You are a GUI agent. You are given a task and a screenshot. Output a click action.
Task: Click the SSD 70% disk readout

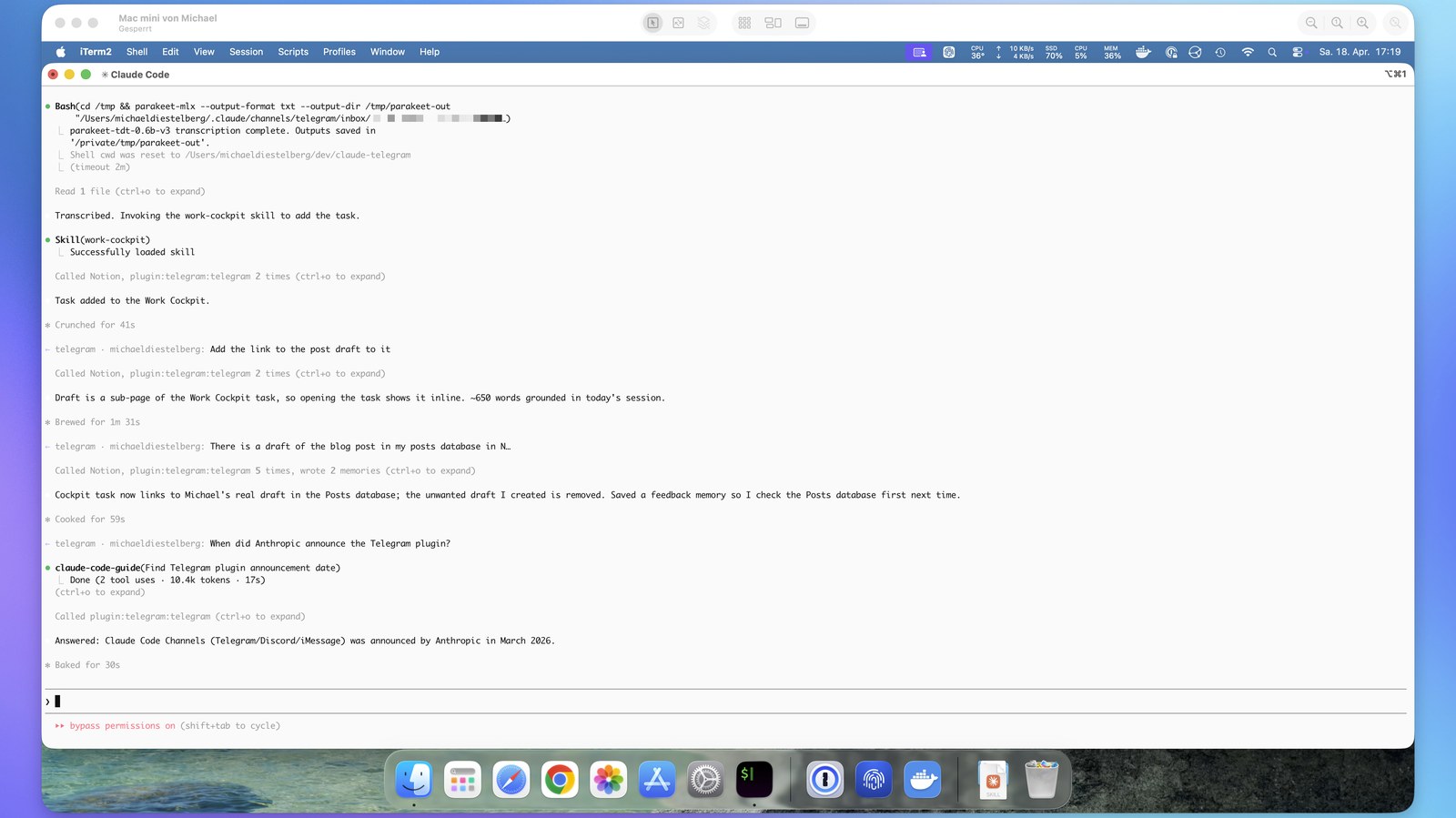tap(1054, 52)
